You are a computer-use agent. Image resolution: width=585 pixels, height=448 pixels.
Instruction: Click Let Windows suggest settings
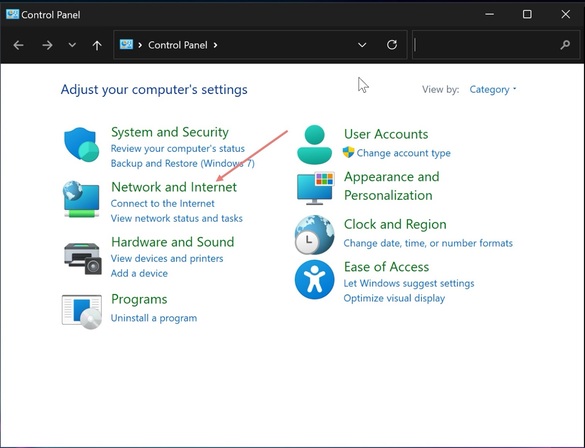[x=409, y=283]
